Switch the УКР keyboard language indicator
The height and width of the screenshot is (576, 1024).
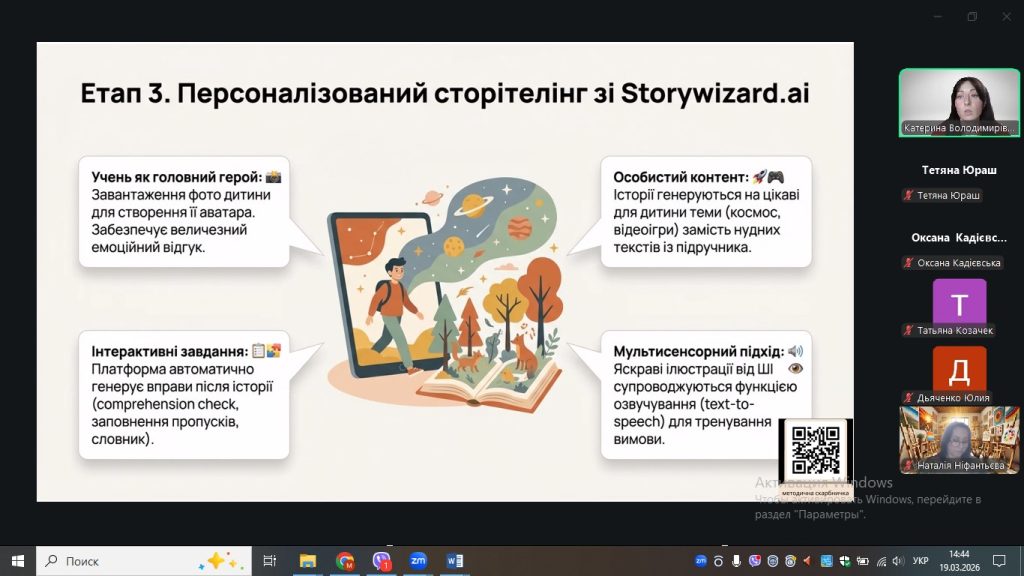(921, 561)
